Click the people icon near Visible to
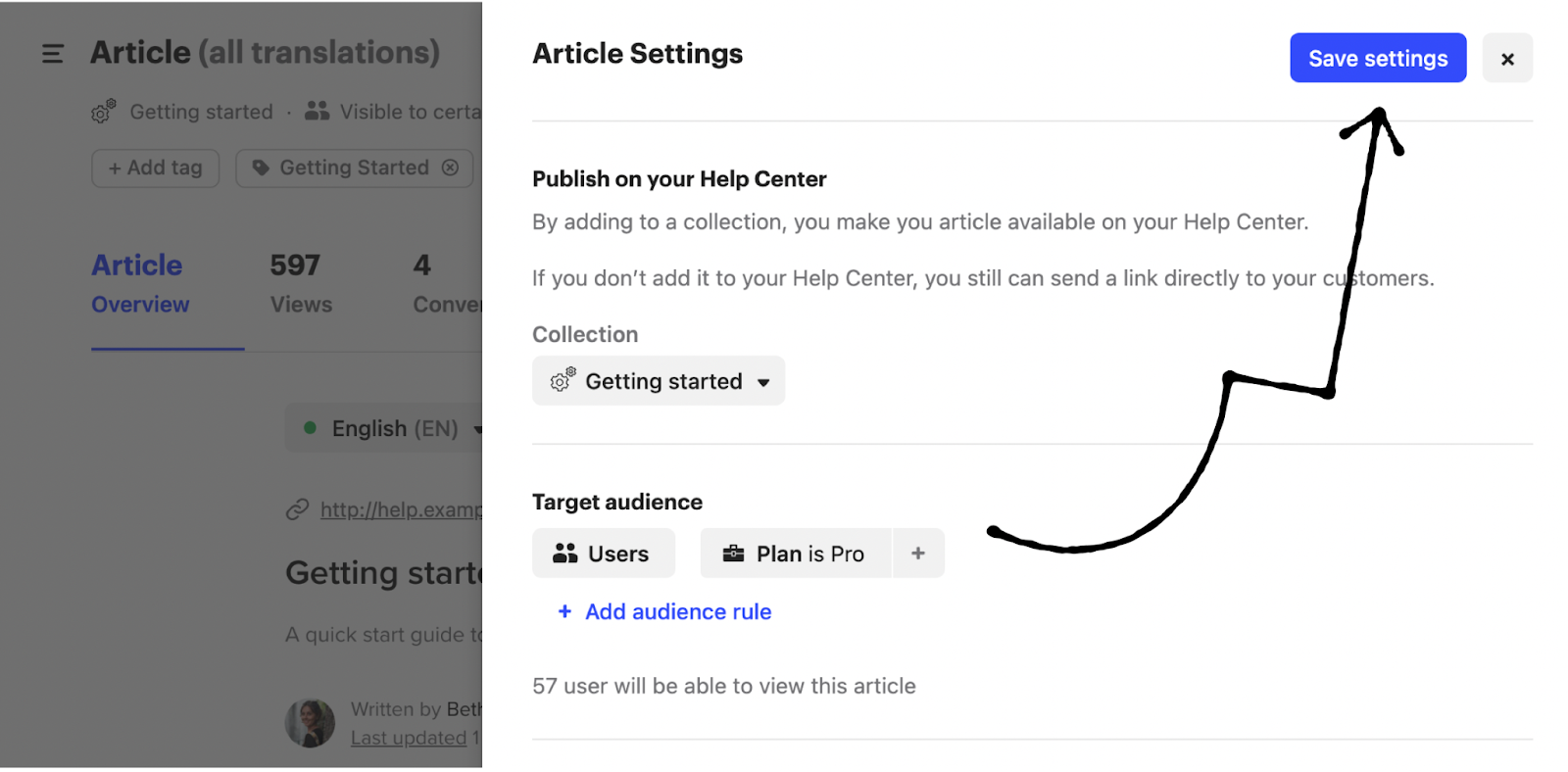Screen dimensions: 1568x772 [x=317, y=111]
